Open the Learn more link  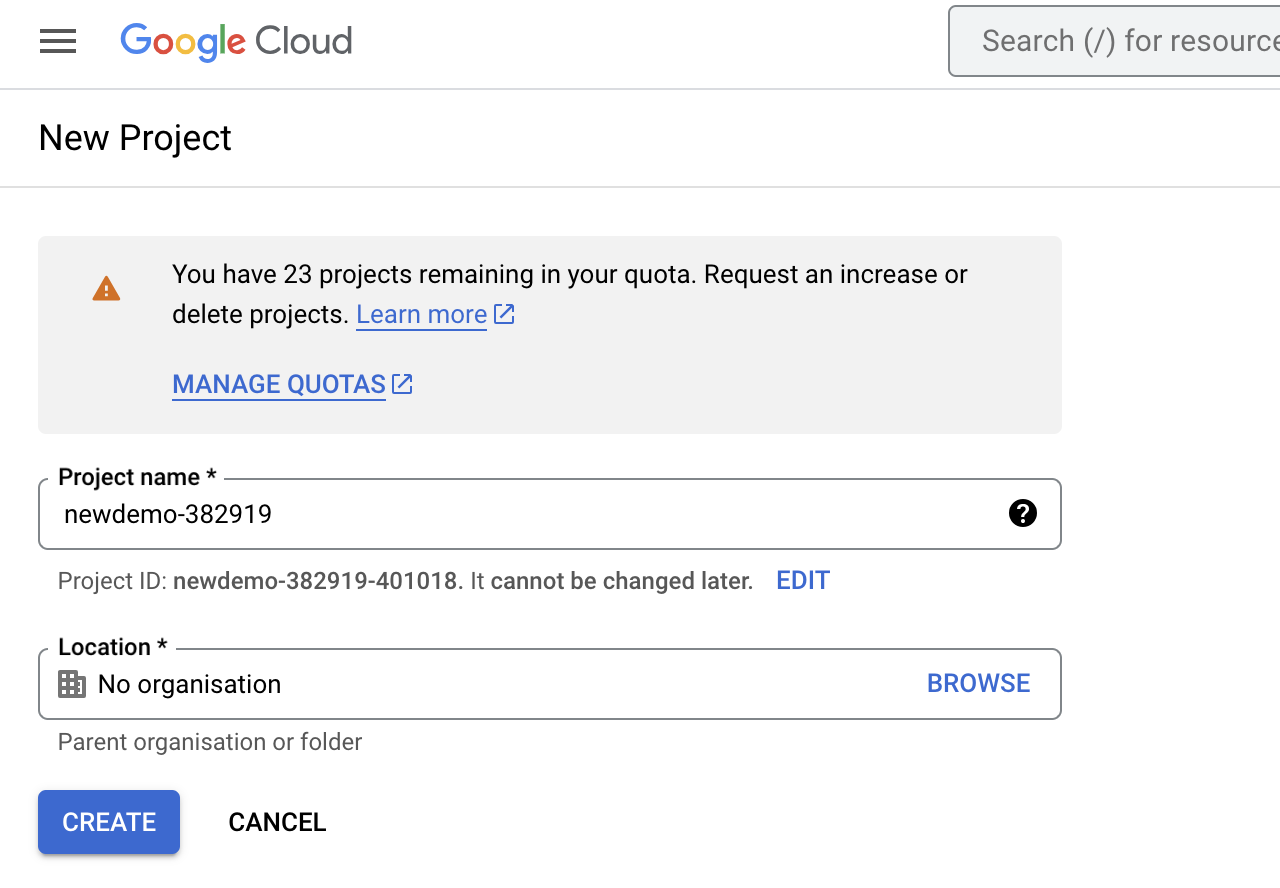421,315
